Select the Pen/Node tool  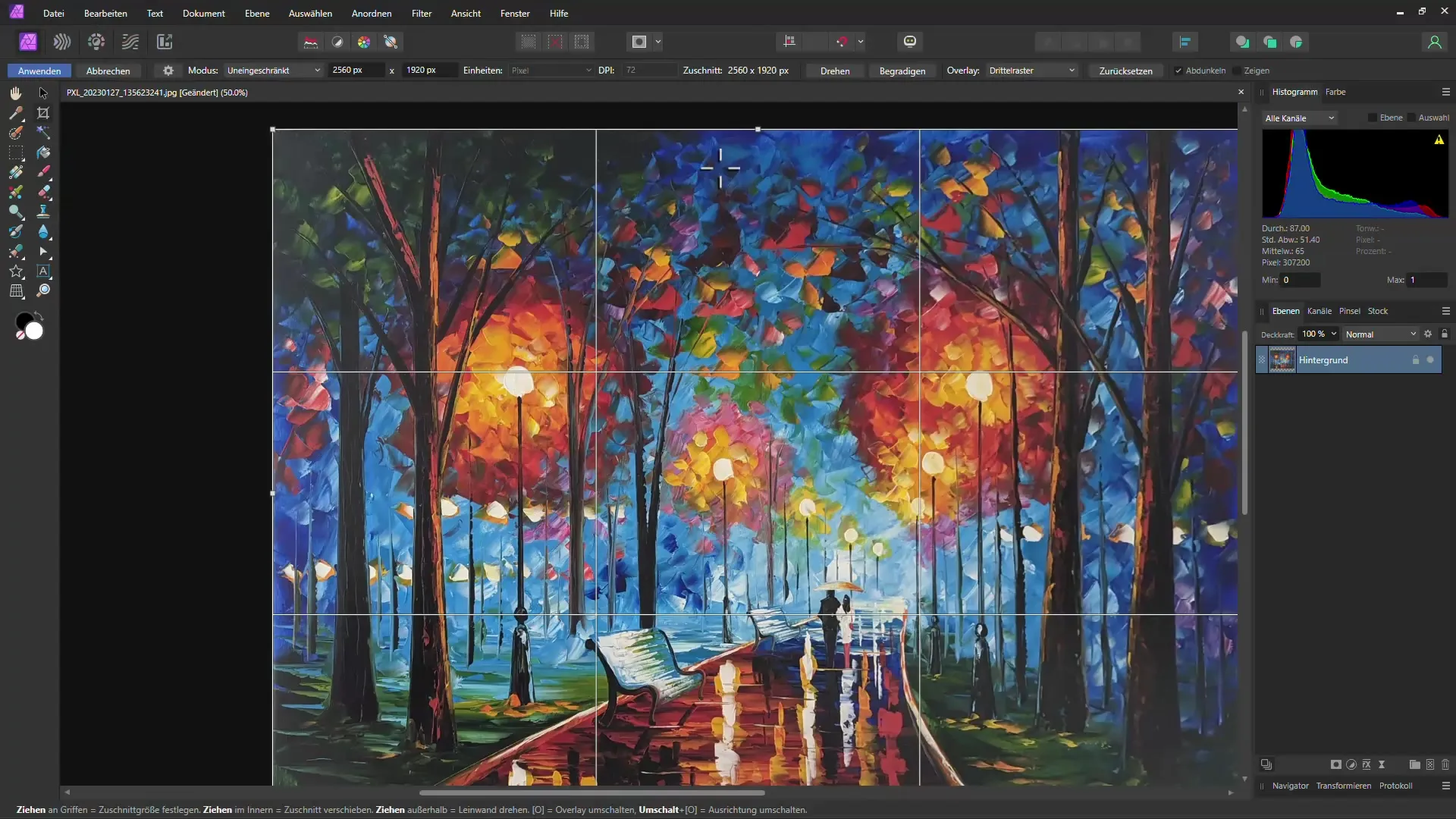pos(43,251)
